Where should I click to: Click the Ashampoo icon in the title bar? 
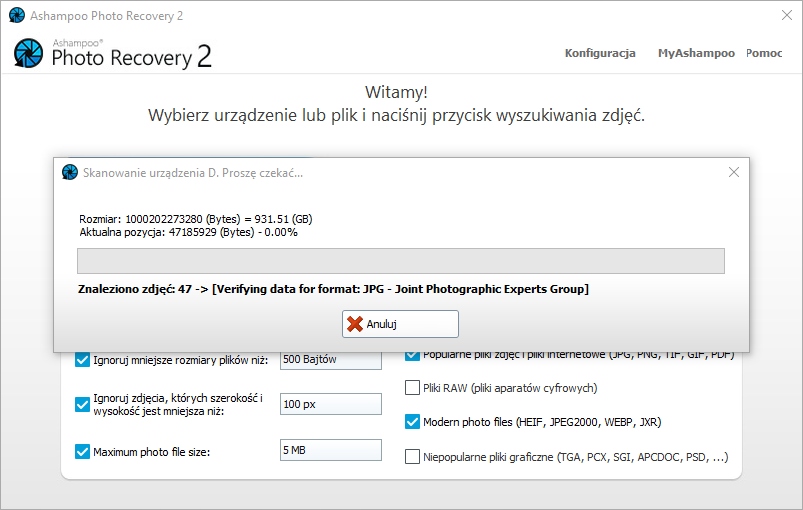coord(16,16)
